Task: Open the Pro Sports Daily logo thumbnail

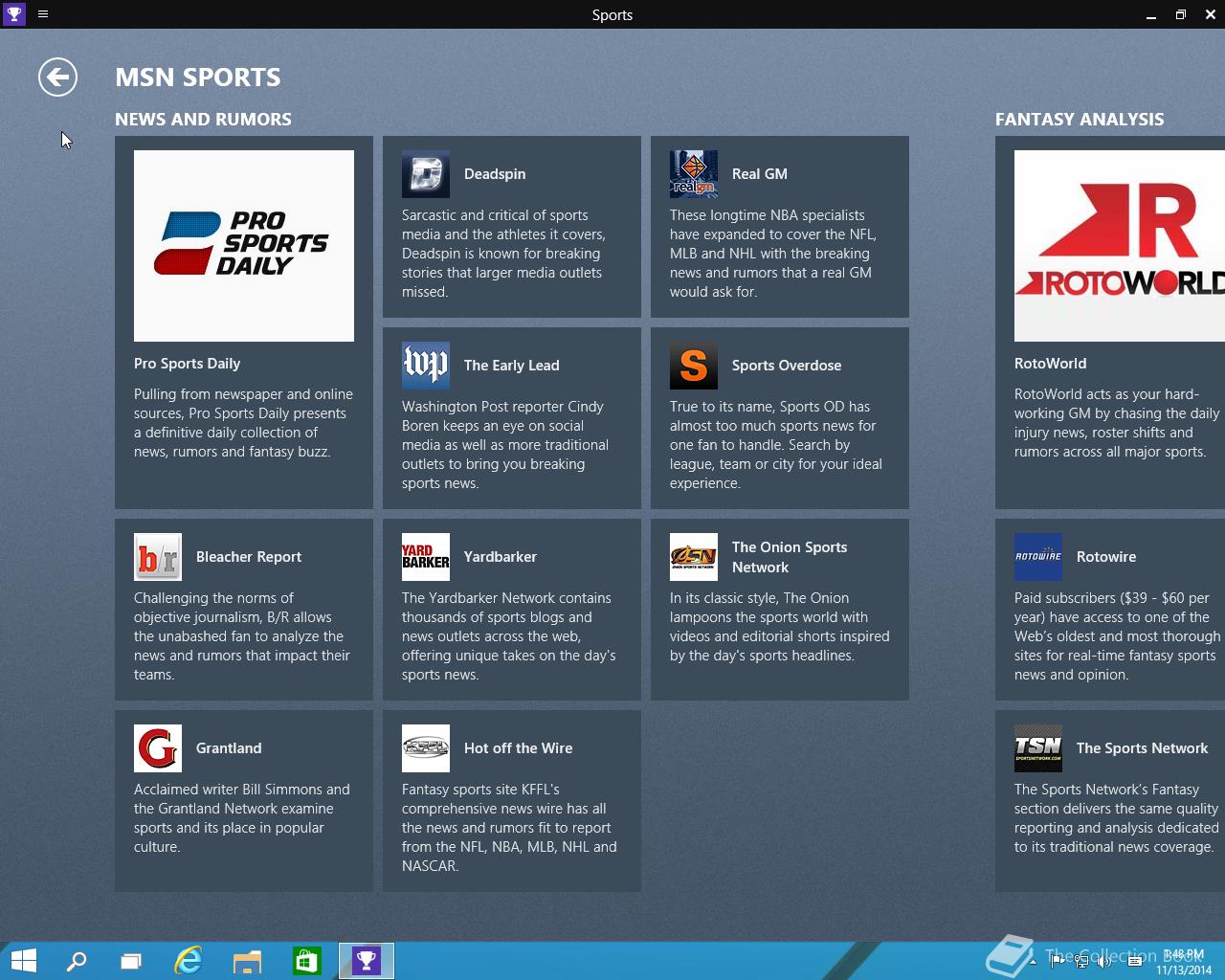Action: pos(244,246)
